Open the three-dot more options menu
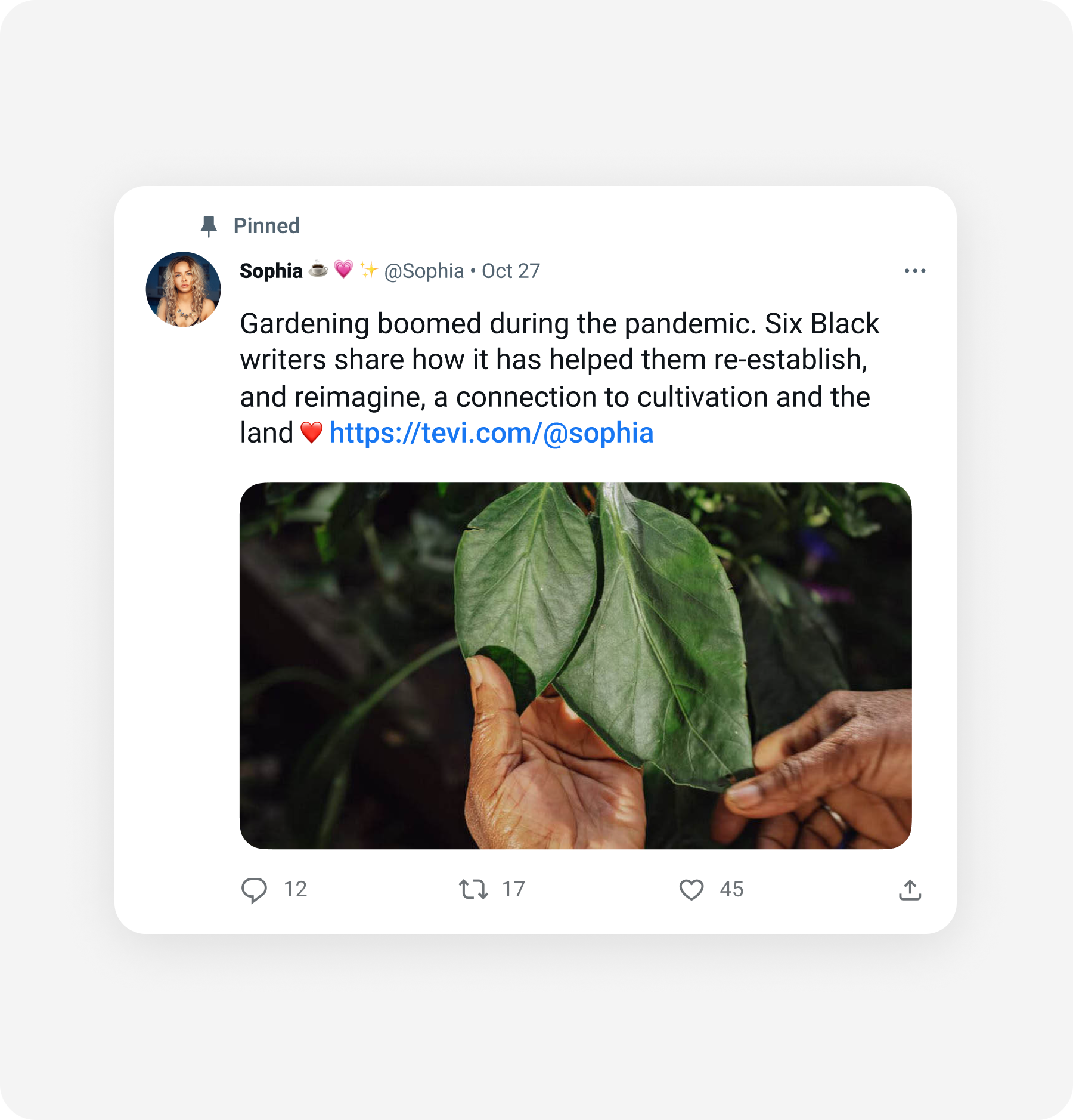This screenshot has width=1073, height=1120. [x=914, y=271]
